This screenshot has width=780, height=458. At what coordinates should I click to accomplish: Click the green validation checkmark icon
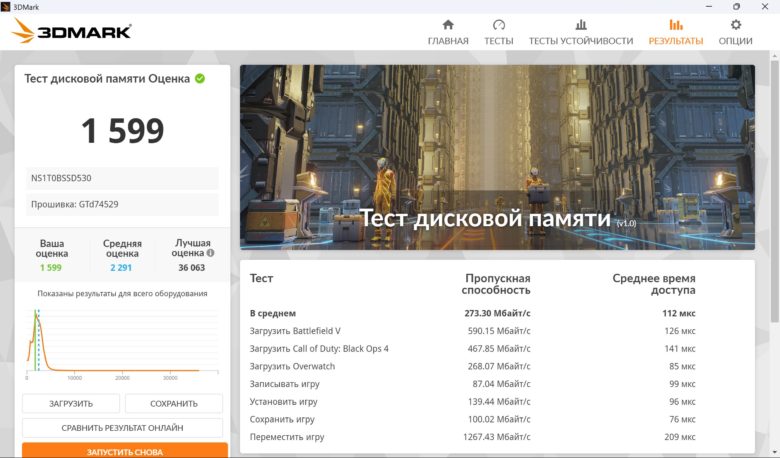(200, 79)
